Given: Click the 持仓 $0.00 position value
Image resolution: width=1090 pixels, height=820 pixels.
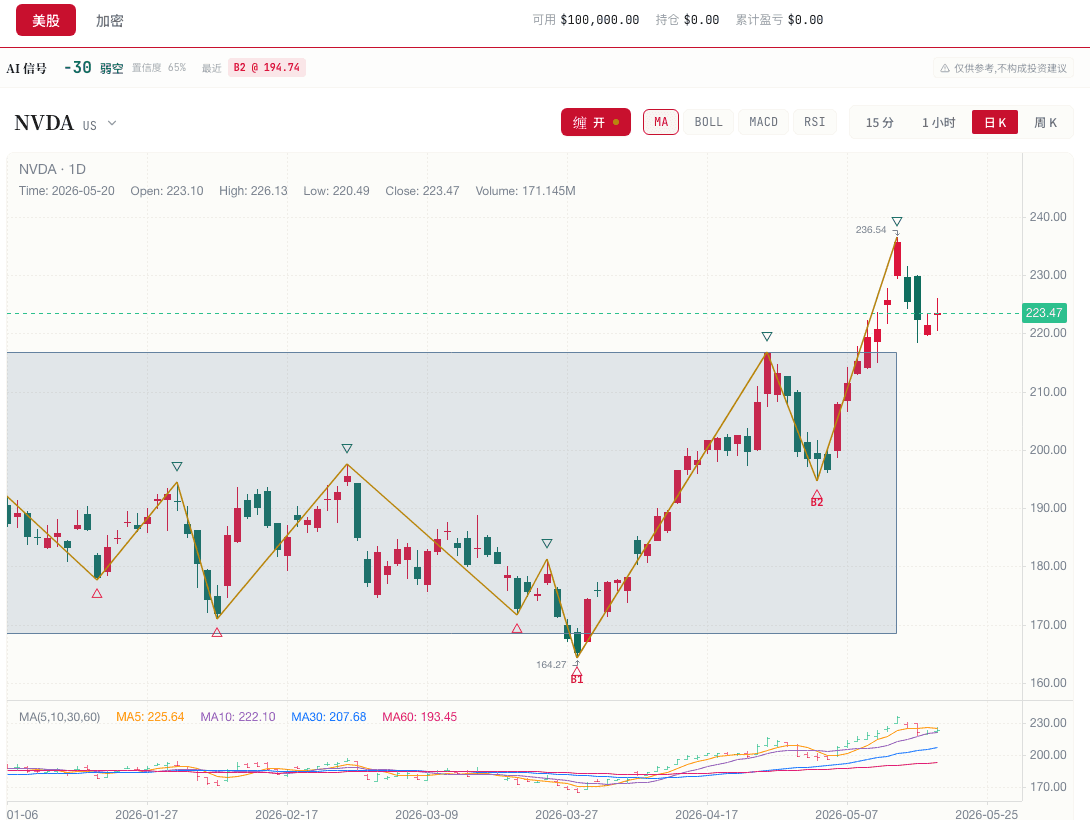Looking at the screenshot, I should [688, 20].
